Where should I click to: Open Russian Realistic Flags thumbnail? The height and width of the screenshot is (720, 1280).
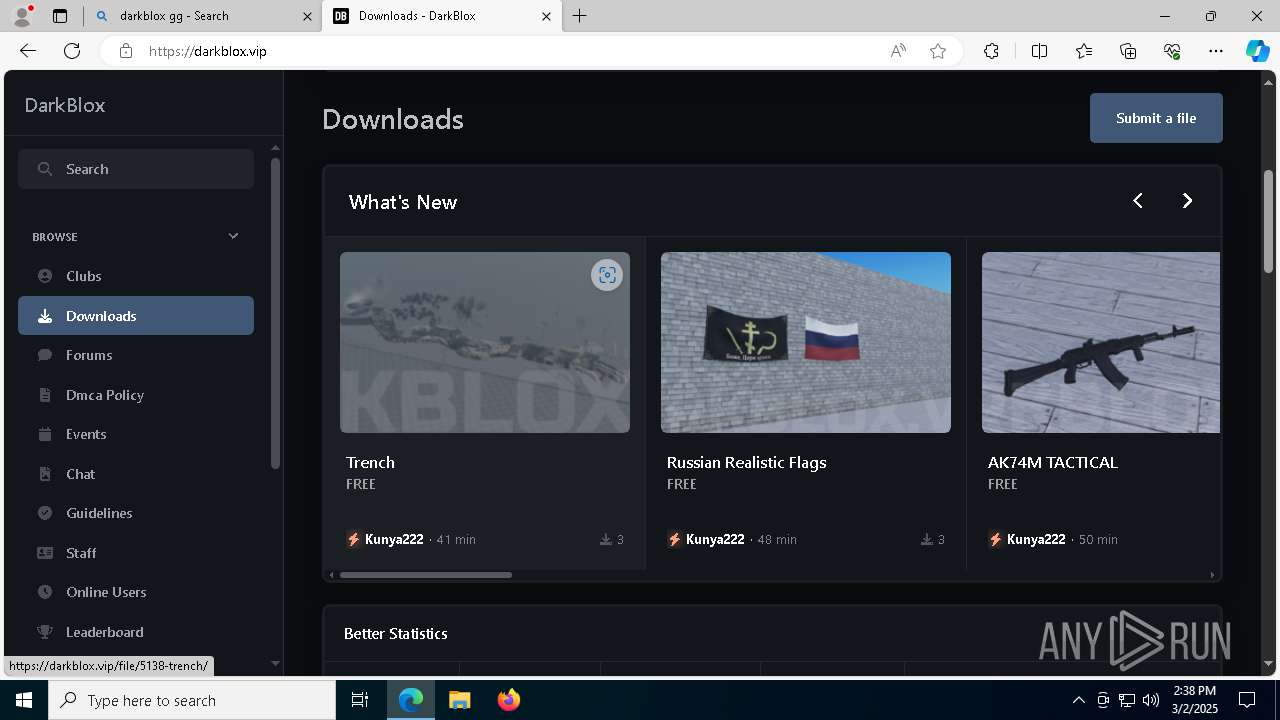click(x=806, y=342)
